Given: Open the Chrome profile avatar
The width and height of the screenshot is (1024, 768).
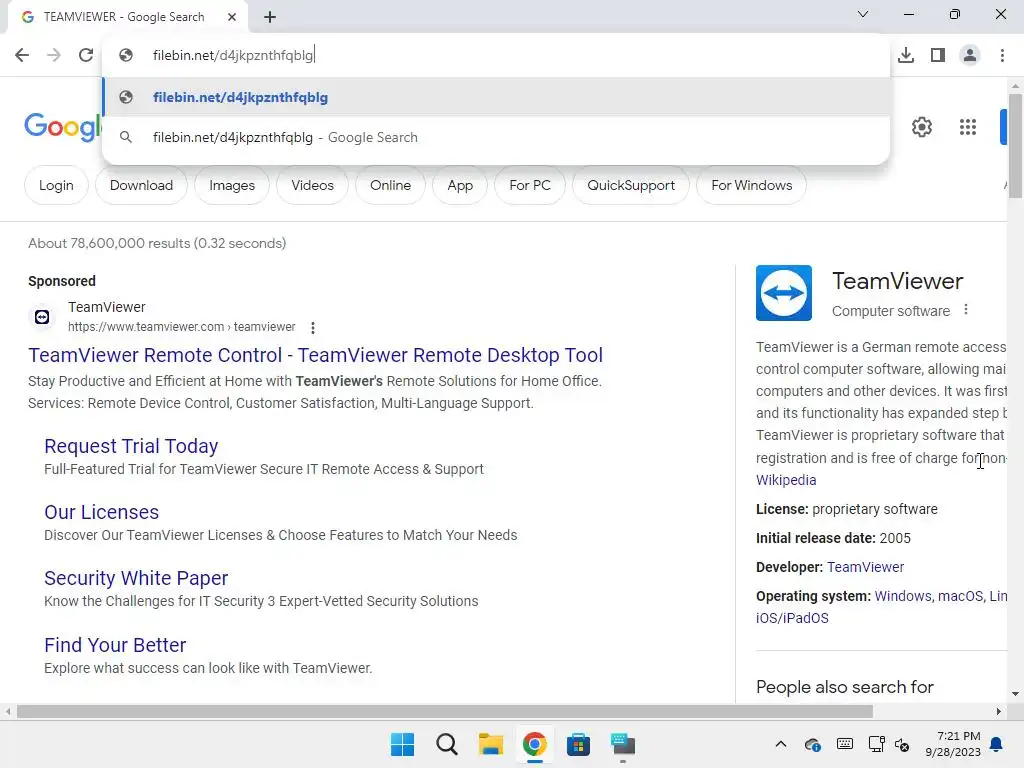Looking at the screenshot, I should [970, 55].
